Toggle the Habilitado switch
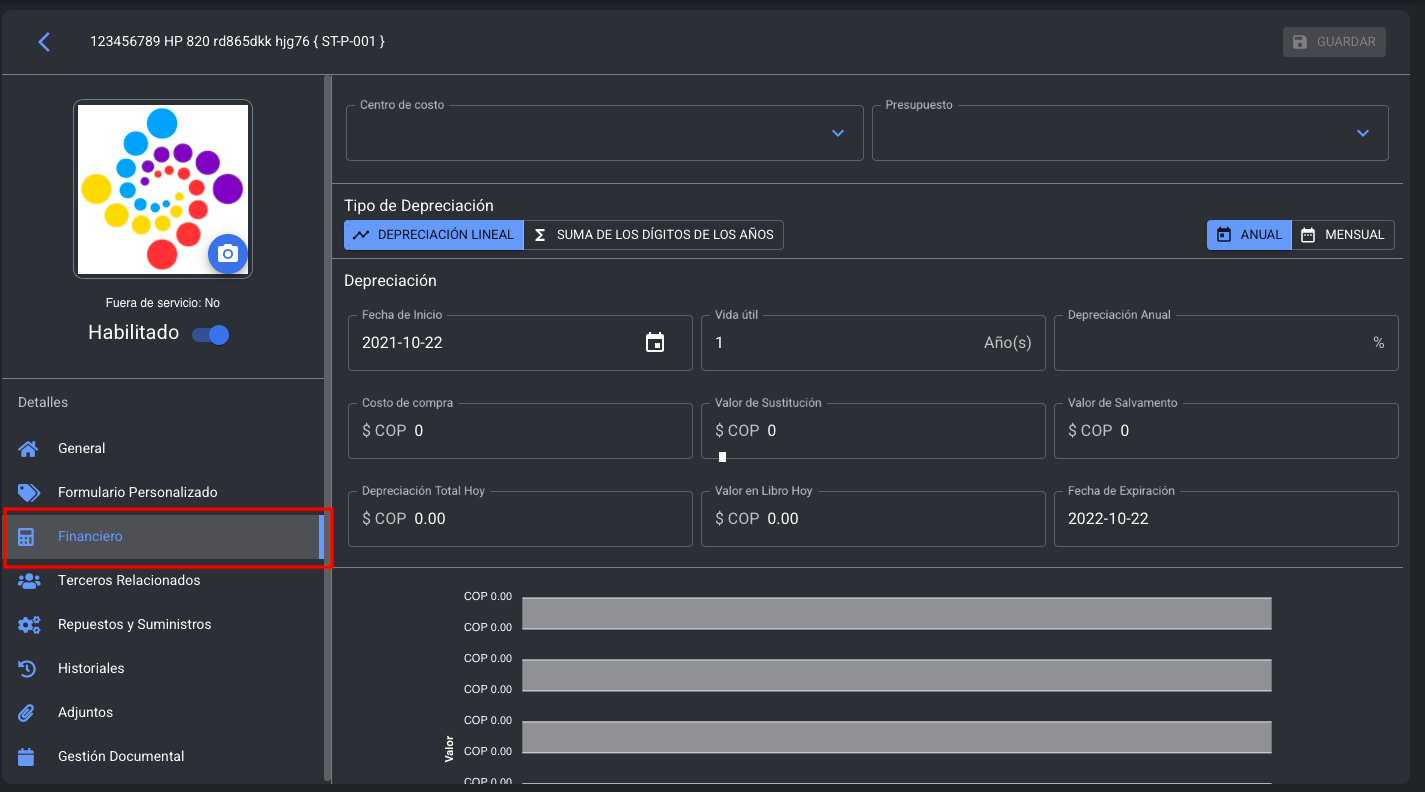The height and width of the screenshot is (792, 1425). click(x=211, y=335)
